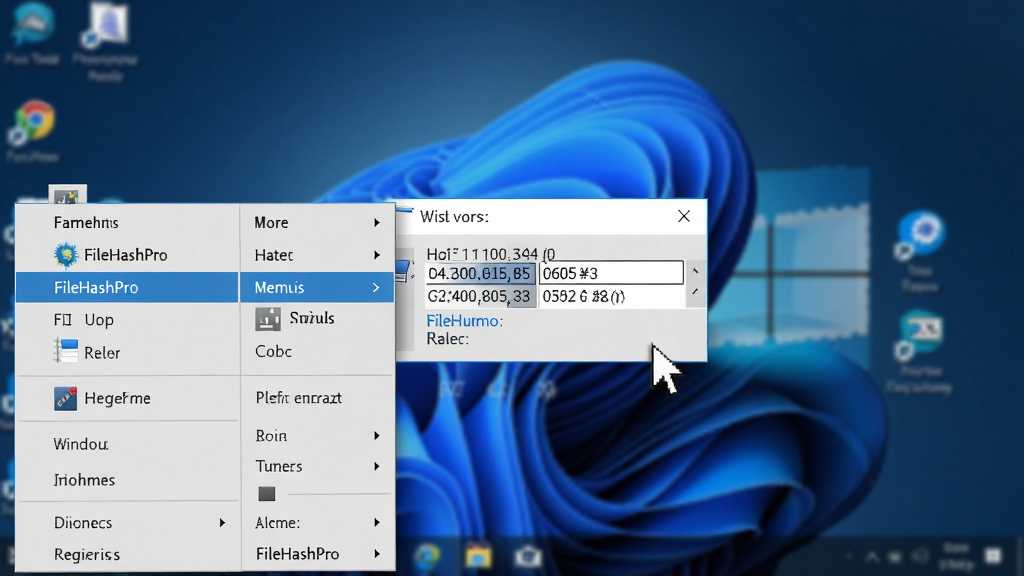Viewport: 1024px width, 576px height.
Task: Expand the More submenu arrow
Action: pyautogui.click(x=377, y=223)
